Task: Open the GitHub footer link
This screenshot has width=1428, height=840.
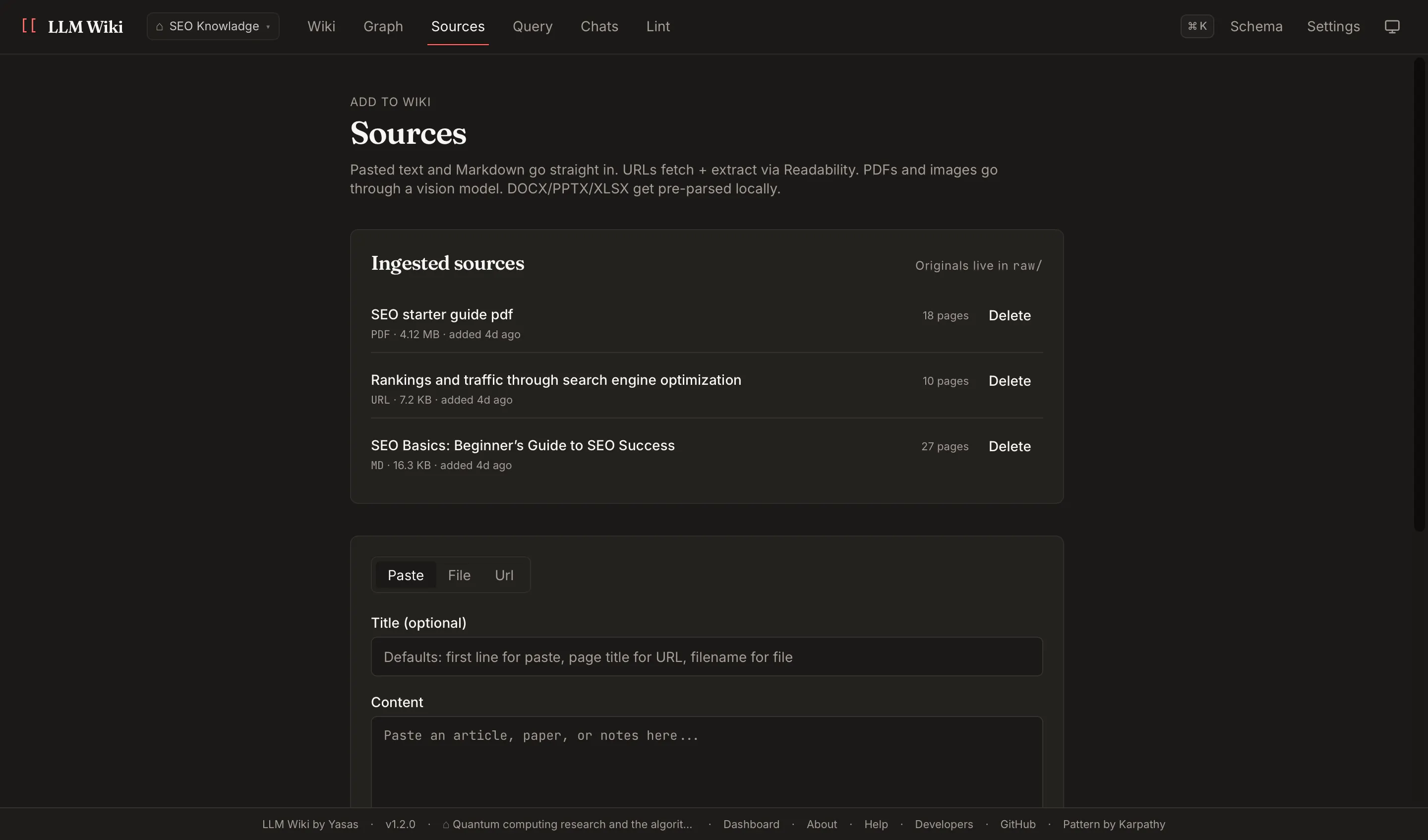Action: click(1018, 824)
